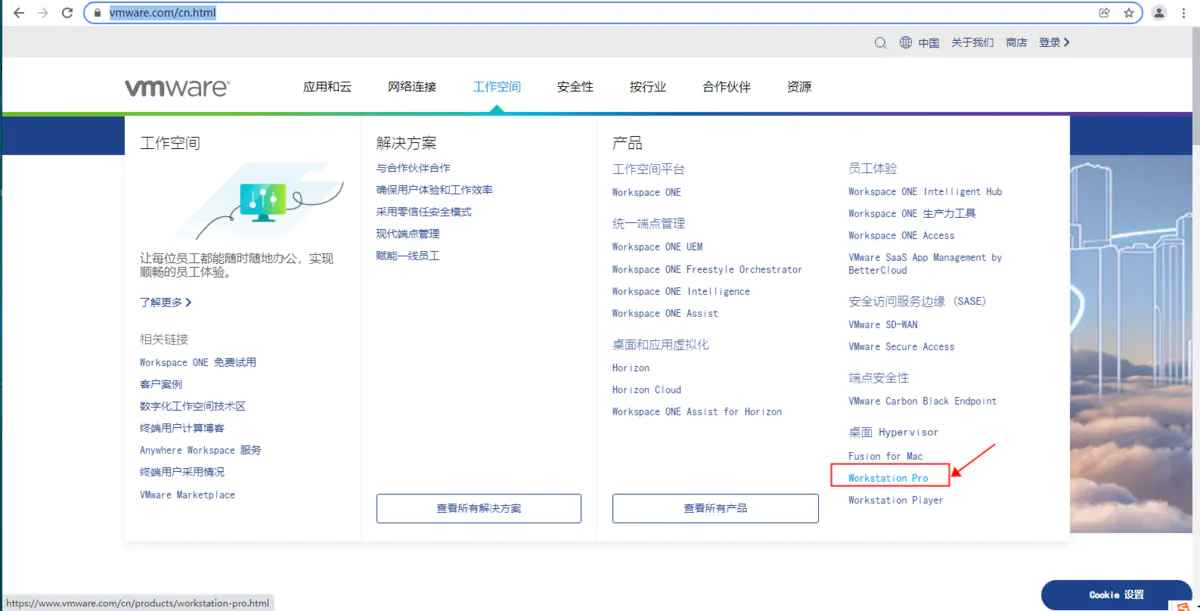Open the Cookie 设置 button

pyautogui.click(x=1117, y=594)
